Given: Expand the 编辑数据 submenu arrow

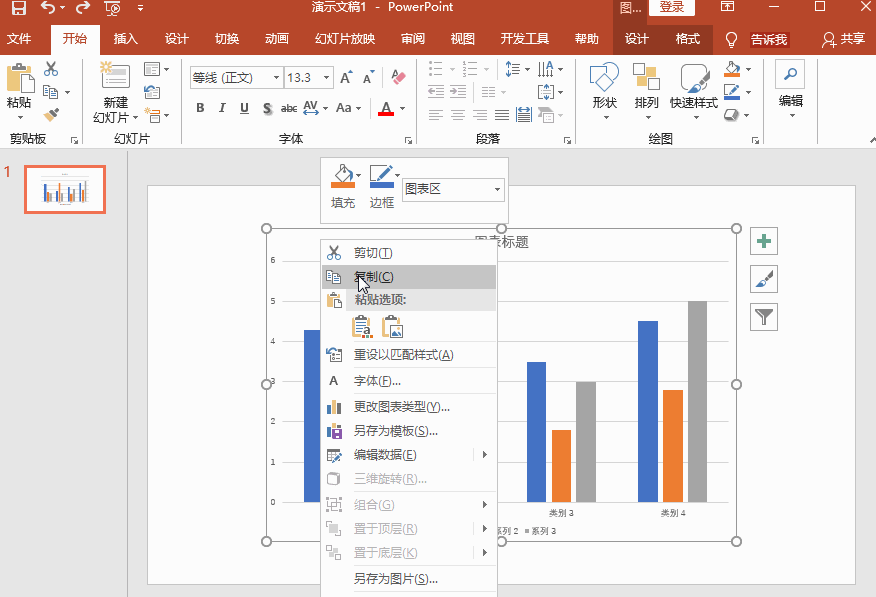Looking at the screenshot, I should [484, 455].
